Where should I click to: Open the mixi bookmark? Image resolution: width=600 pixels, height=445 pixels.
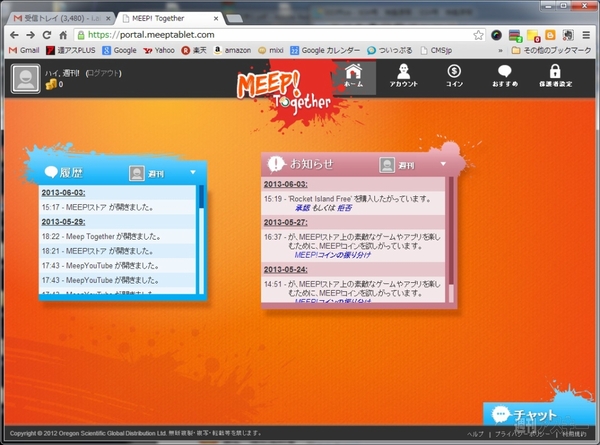coord(271,50)
